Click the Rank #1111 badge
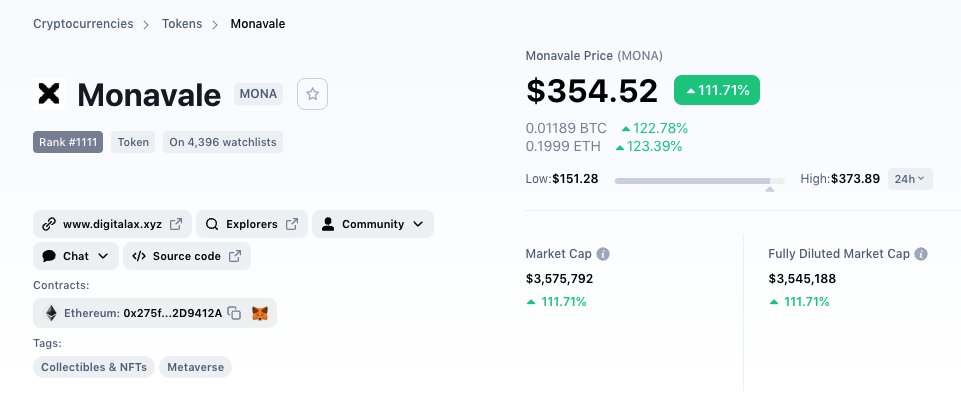961x398 pixels. (x=68, y=142)
